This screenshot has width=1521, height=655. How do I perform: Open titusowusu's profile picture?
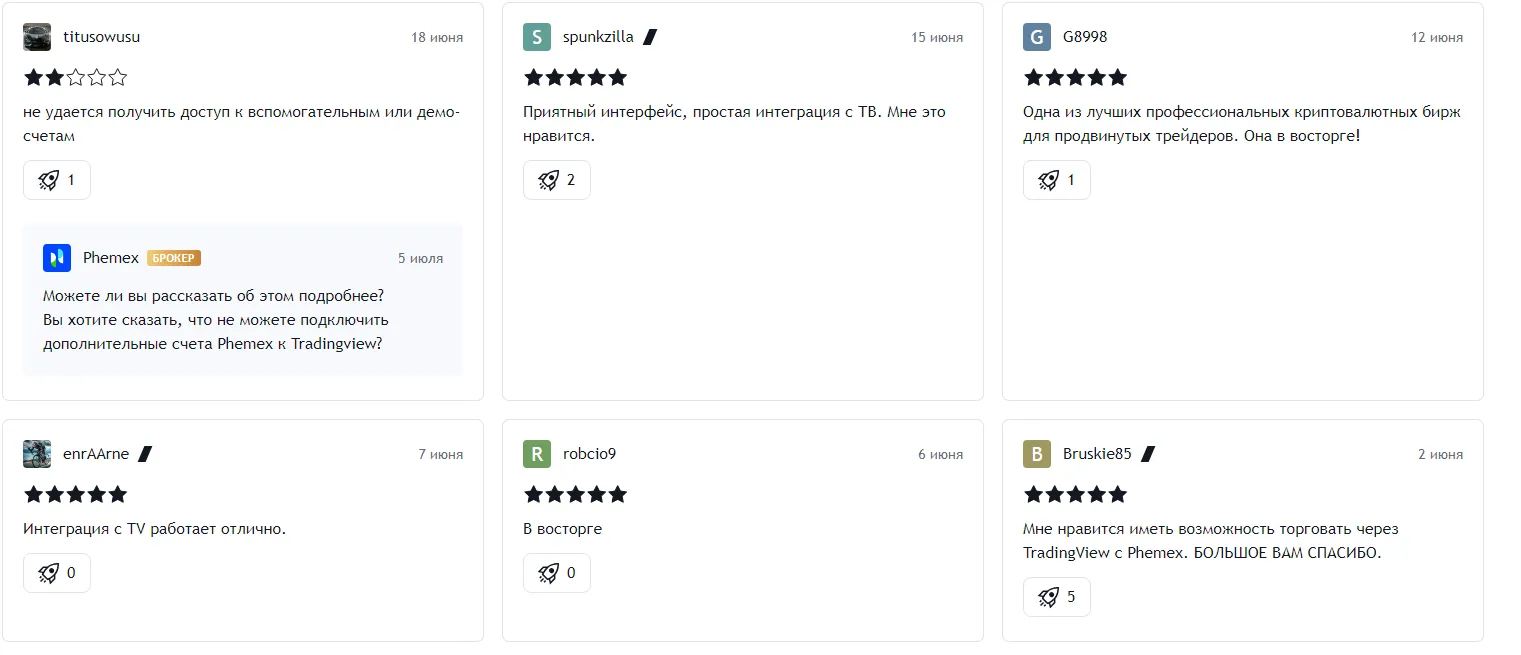[37, 37]
